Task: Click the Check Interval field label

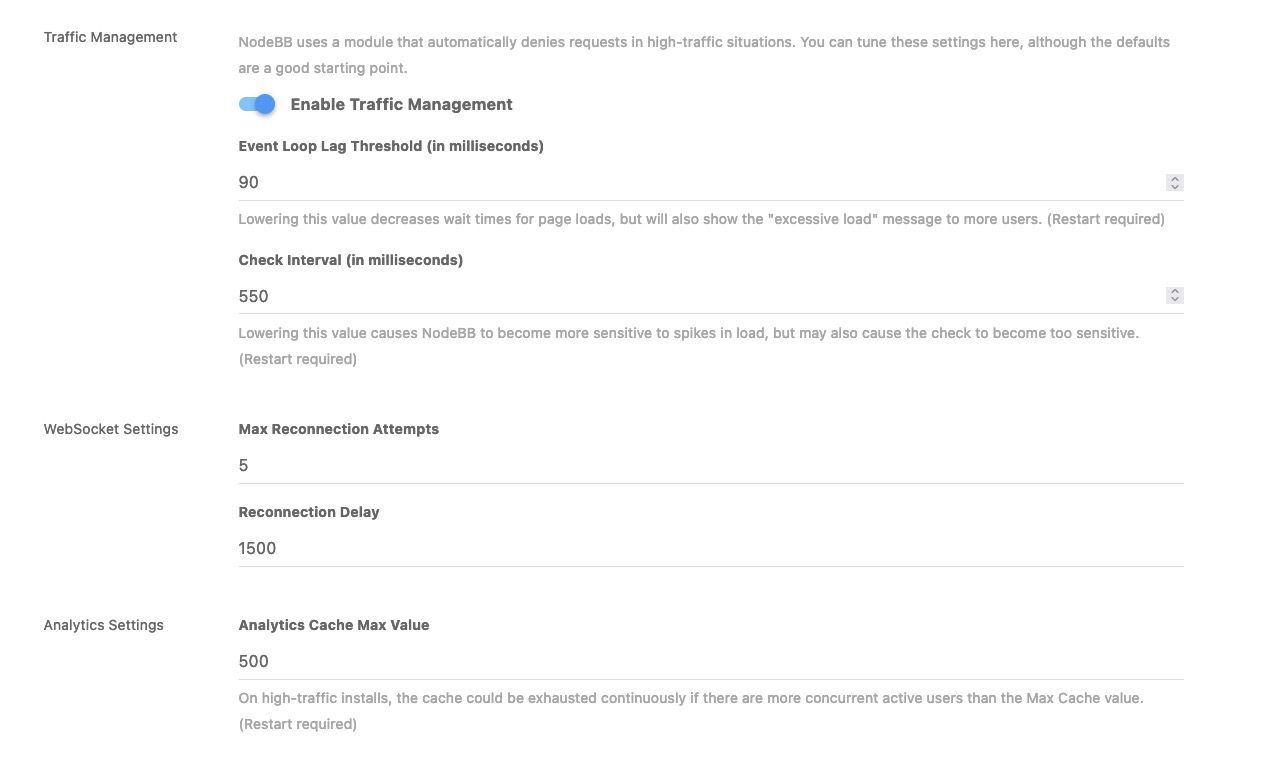Action: click(x=350, y=260)
